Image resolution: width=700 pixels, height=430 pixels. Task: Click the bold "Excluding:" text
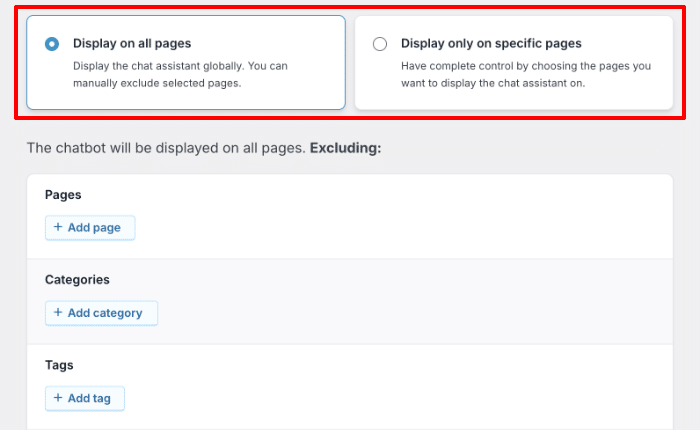click(346, 148)
